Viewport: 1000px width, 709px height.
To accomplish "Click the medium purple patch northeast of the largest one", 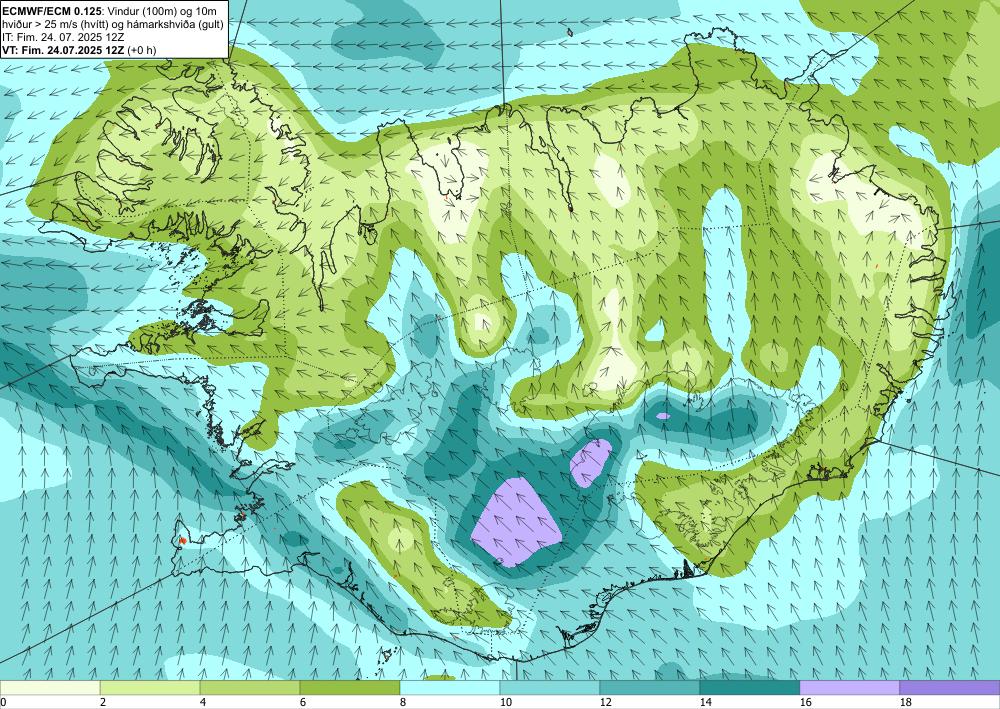I will pyautogui.click(x=591, y=462).
